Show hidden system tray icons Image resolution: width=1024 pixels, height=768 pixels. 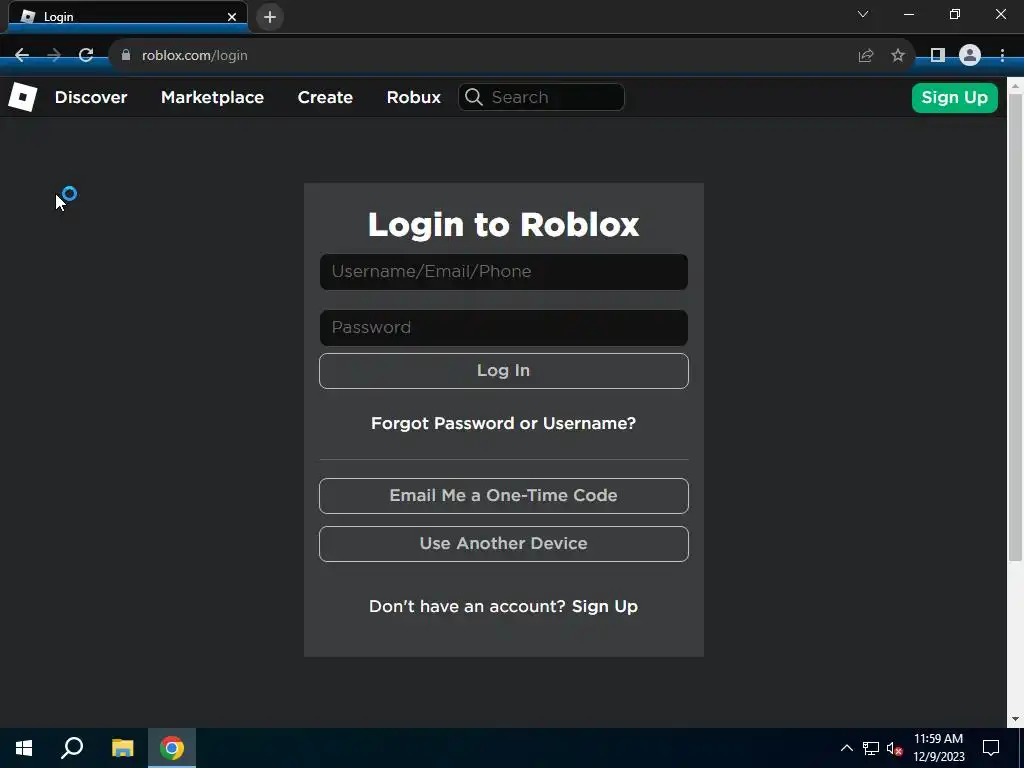(846, 748)
